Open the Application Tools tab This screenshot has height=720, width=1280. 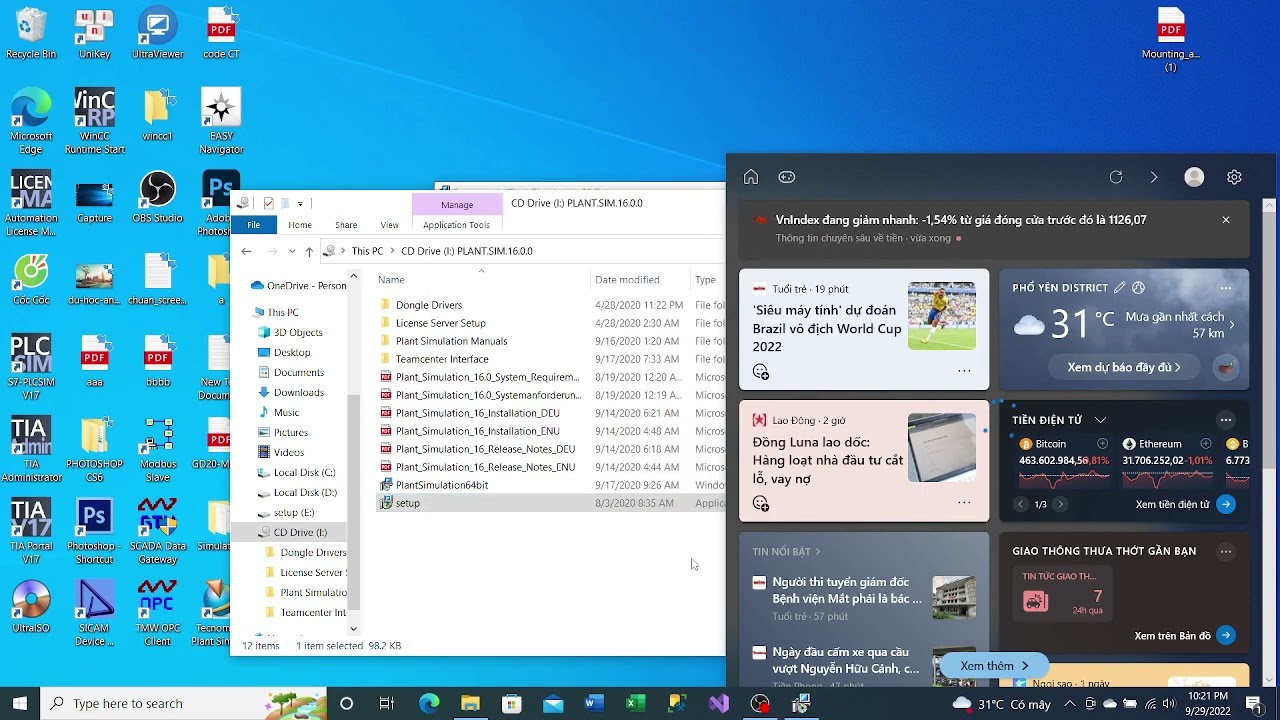[x=456, y=225]
